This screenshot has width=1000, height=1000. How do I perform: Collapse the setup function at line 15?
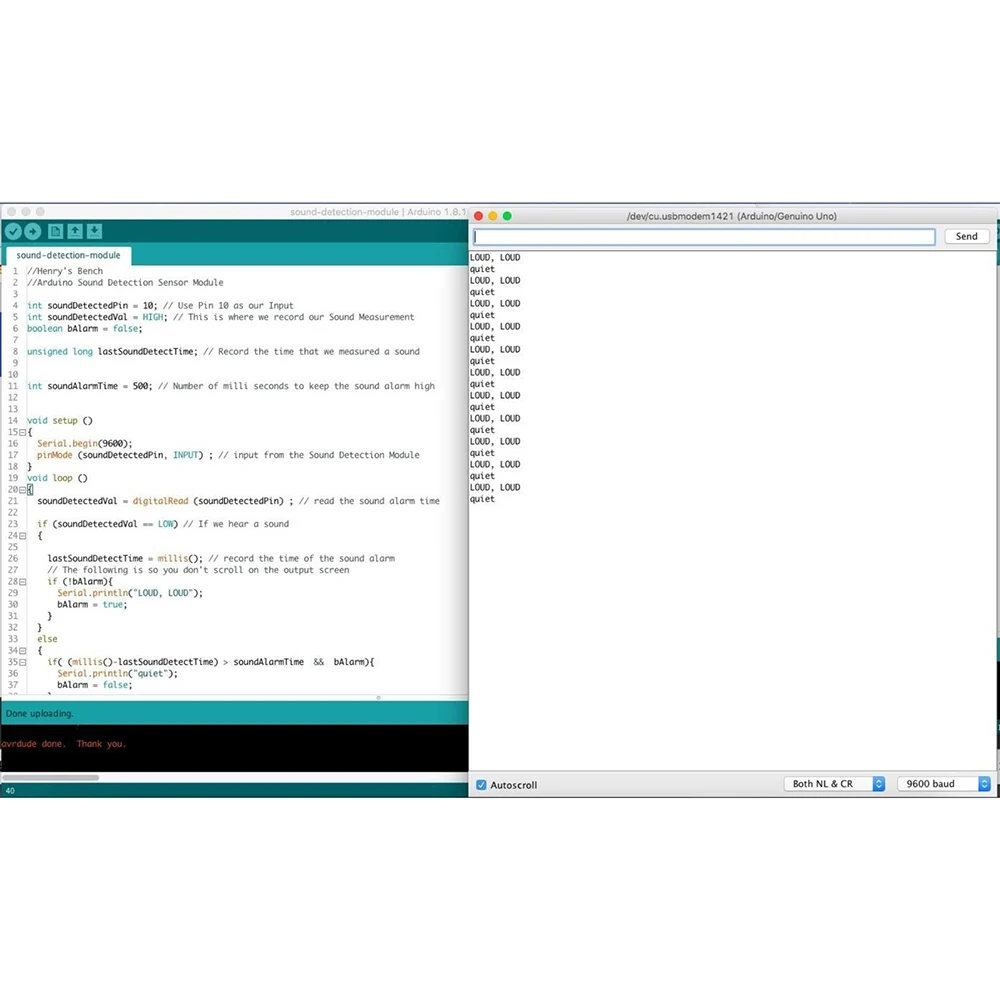pyautogui.click(x=23, y=432)
